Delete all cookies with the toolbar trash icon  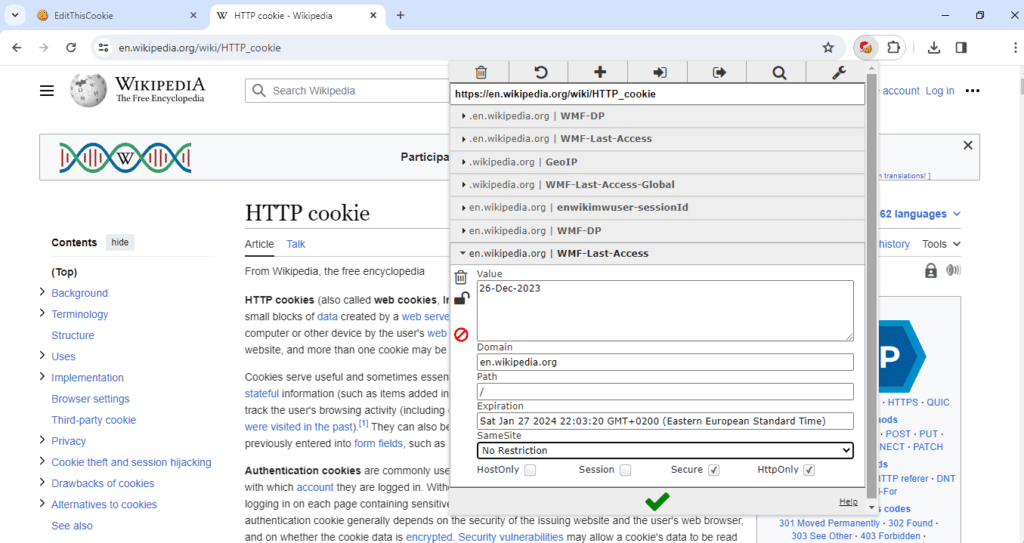point(481,73)
